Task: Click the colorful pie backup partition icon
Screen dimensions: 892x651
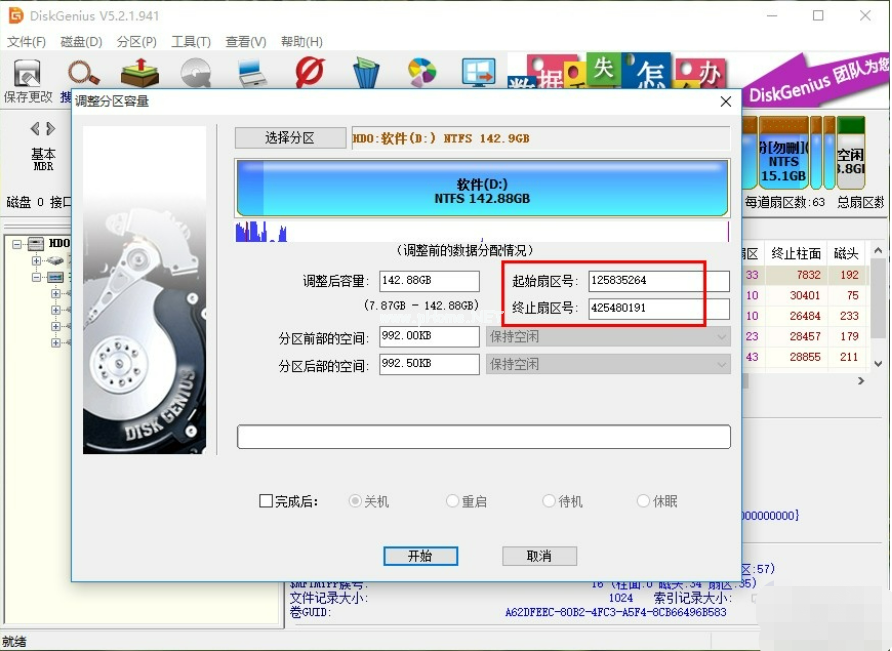Action: (422, 72)
